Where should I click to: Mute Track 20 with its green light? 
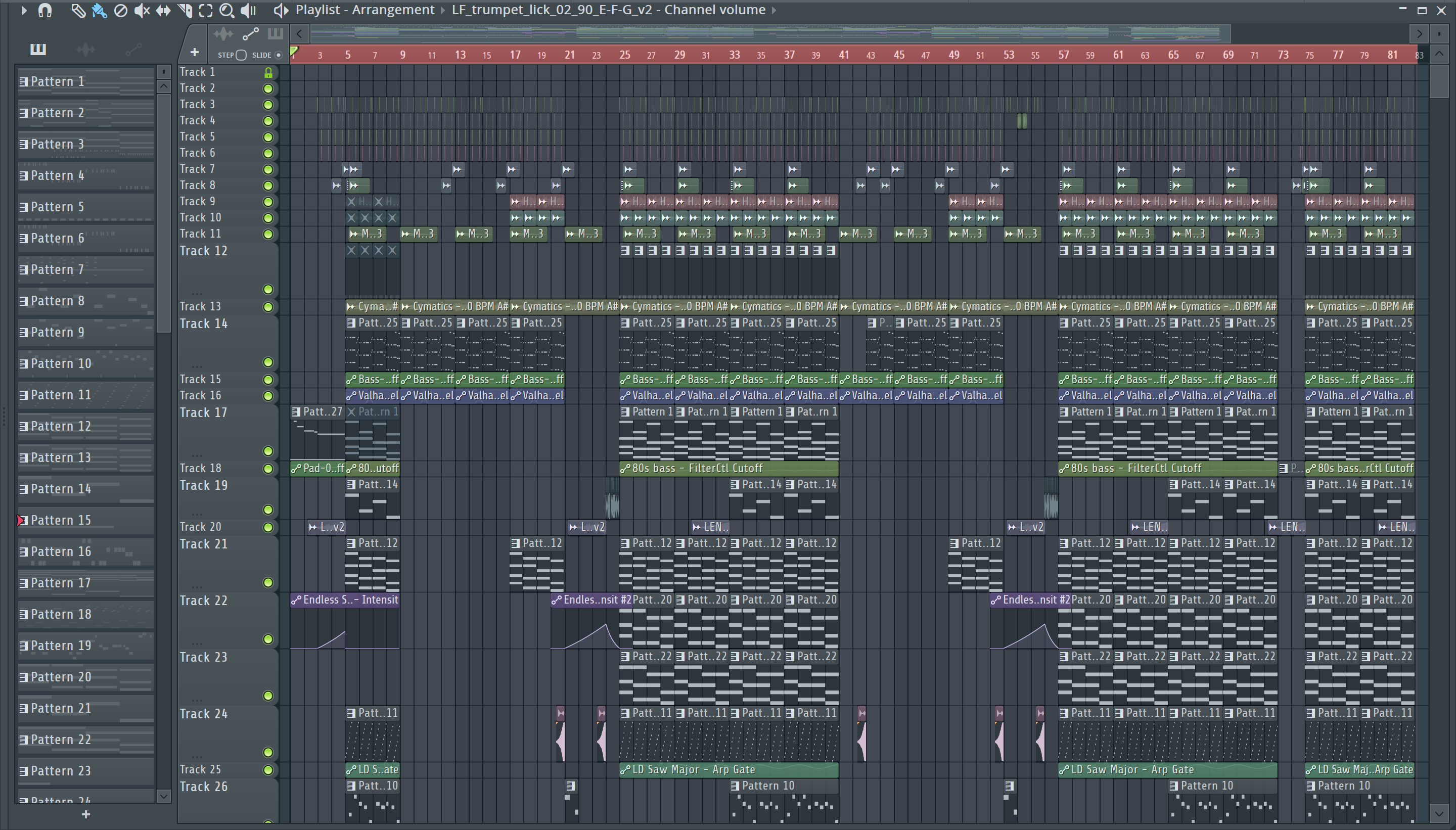tap(268, 527)
